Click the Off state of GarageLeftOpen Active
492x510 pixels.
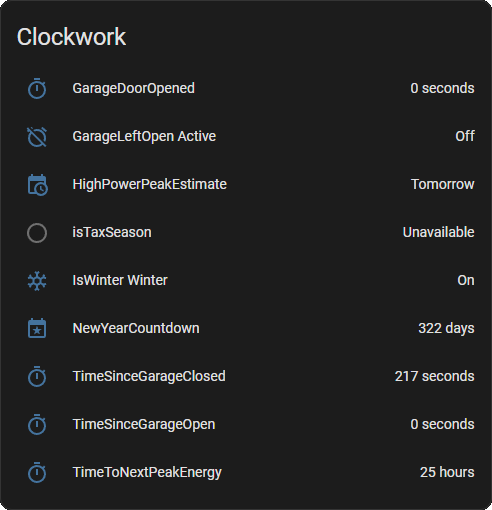click(465, 136)
